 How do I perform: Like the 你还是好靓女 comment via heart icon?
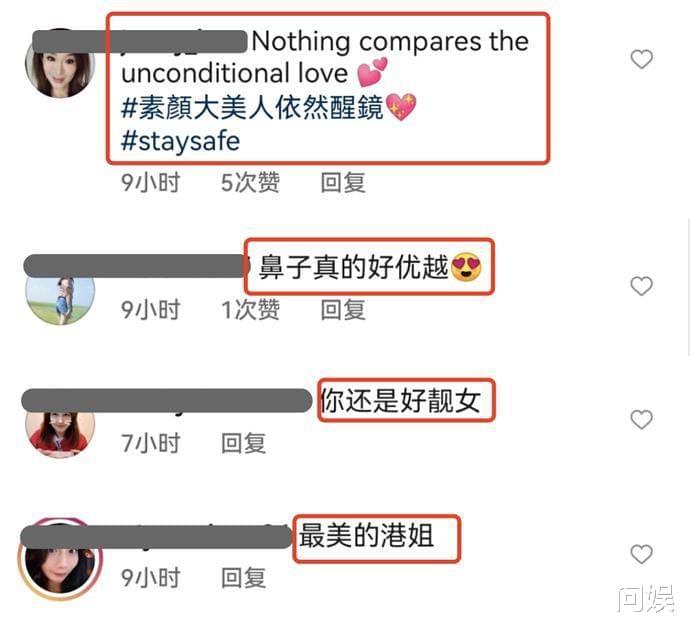(x=641, y=420)
